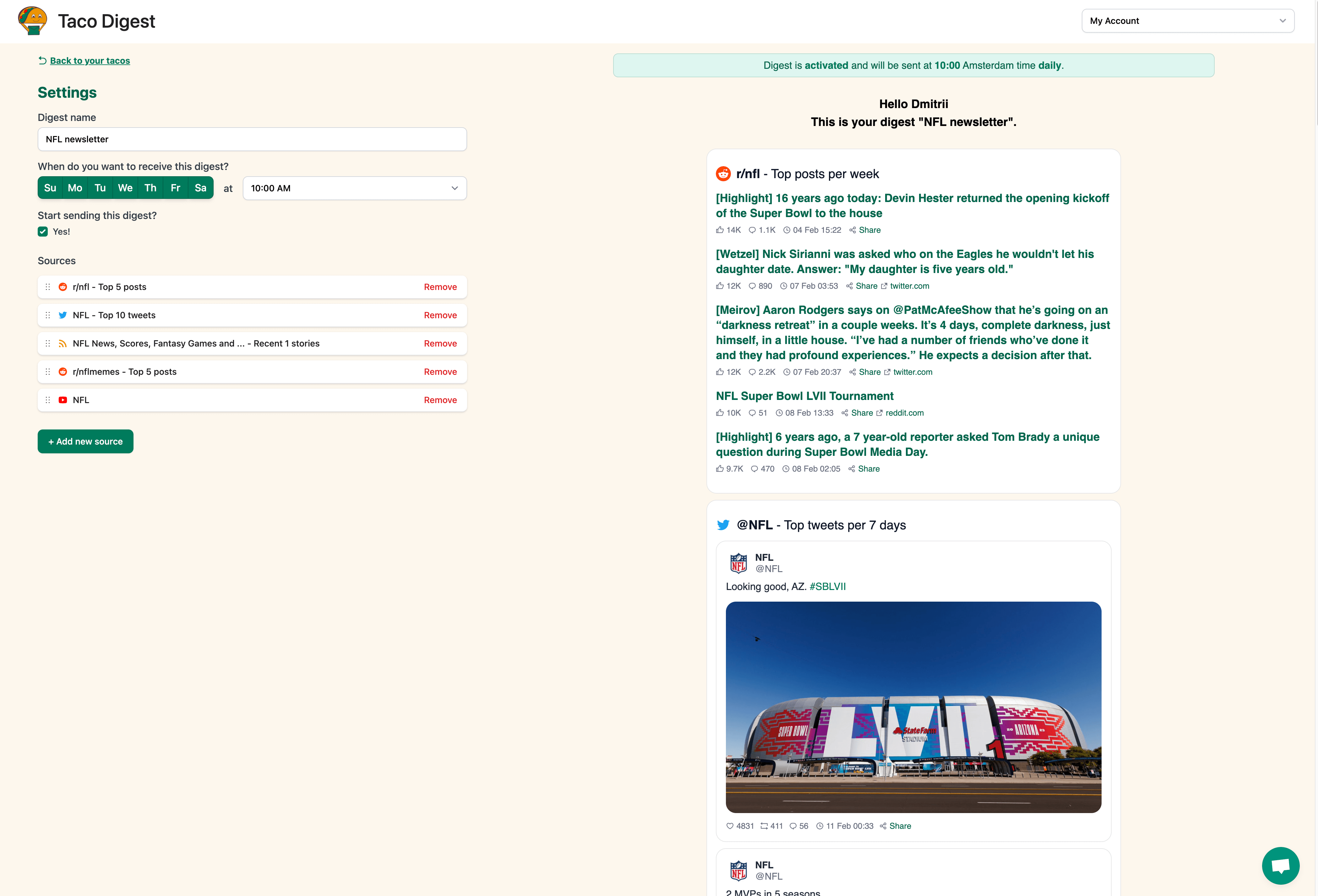Share the Tom Brady reporter post
Viewport: 1318px width, 896px height.
[868, 469]
